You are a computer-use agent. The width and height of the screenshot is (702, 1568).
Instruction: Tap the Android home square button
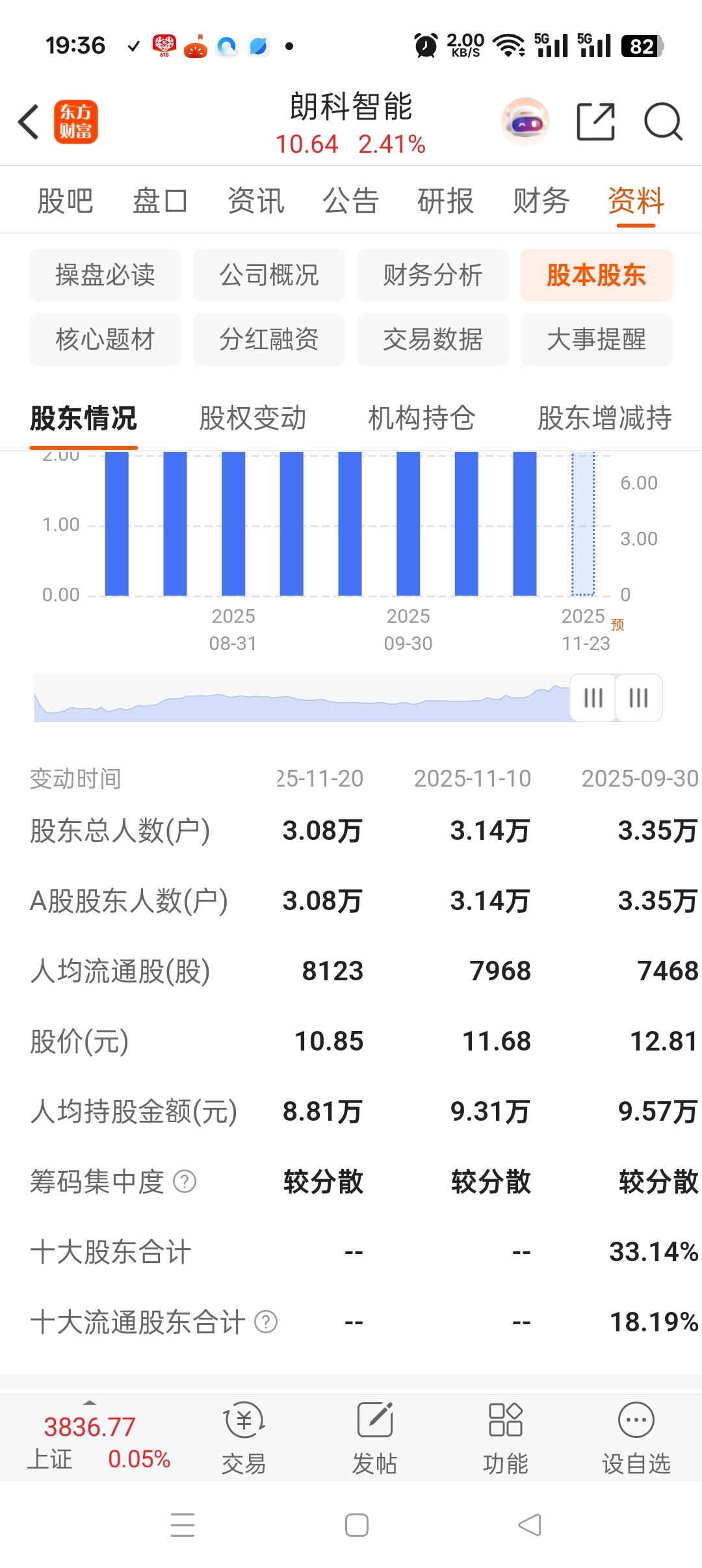(357, 1525)
